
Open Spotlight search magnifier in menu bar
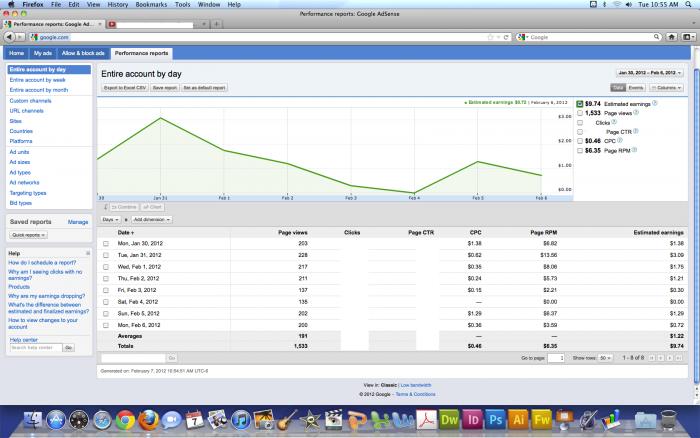tap(688, 4)
